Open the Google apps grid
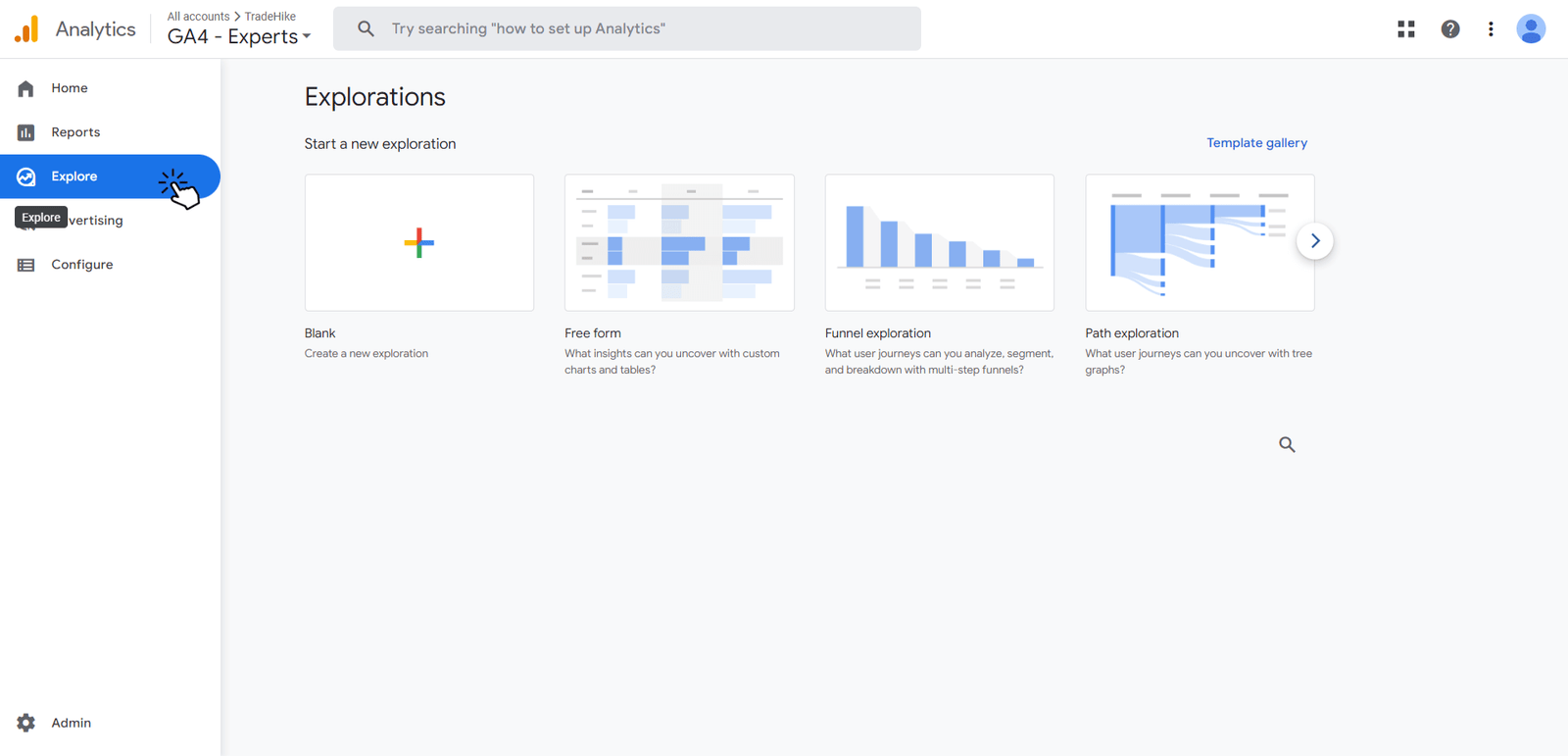 [x=1405, y=28]
